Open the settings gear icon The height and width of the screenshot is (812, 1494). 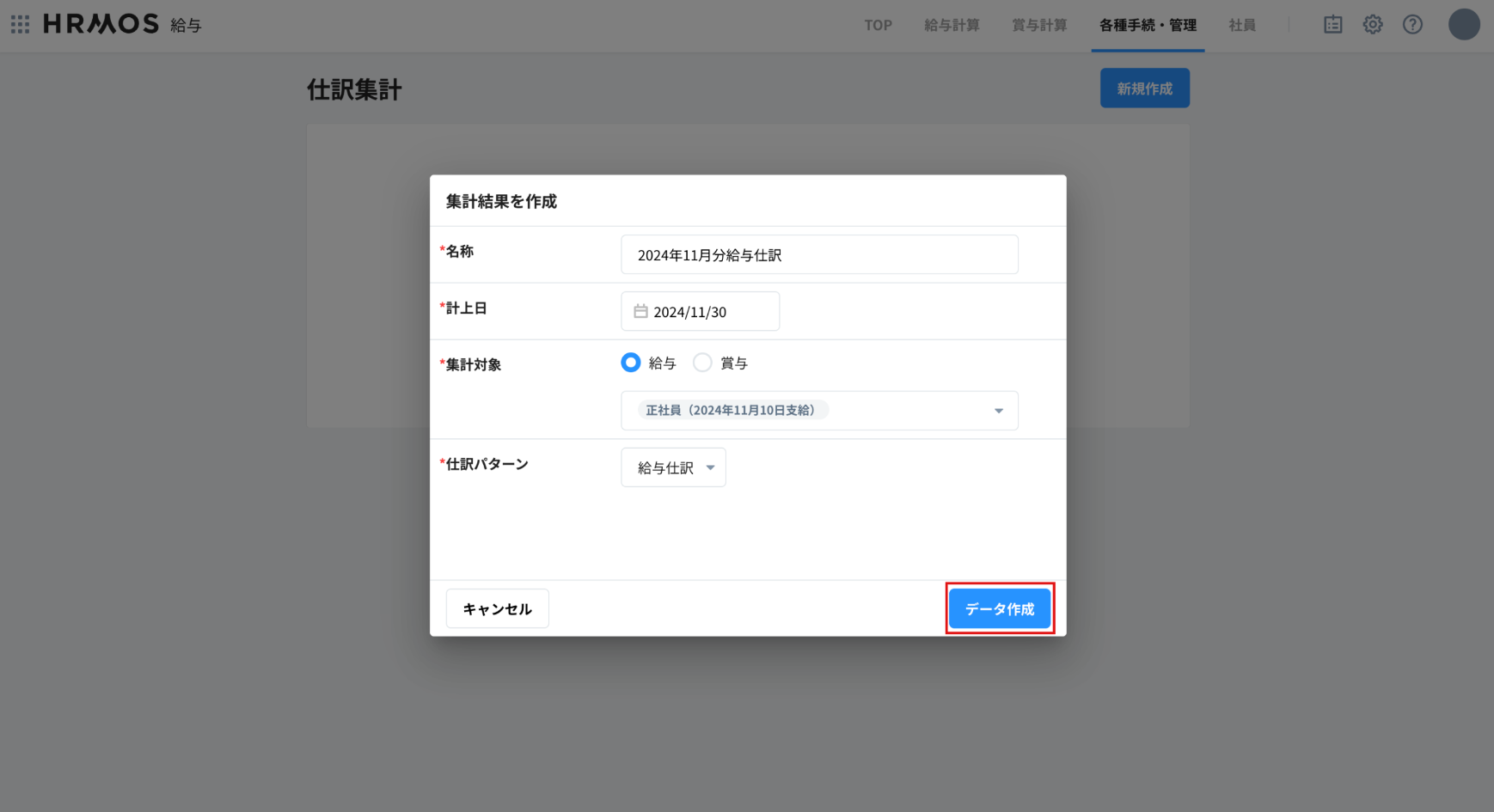1373,25
